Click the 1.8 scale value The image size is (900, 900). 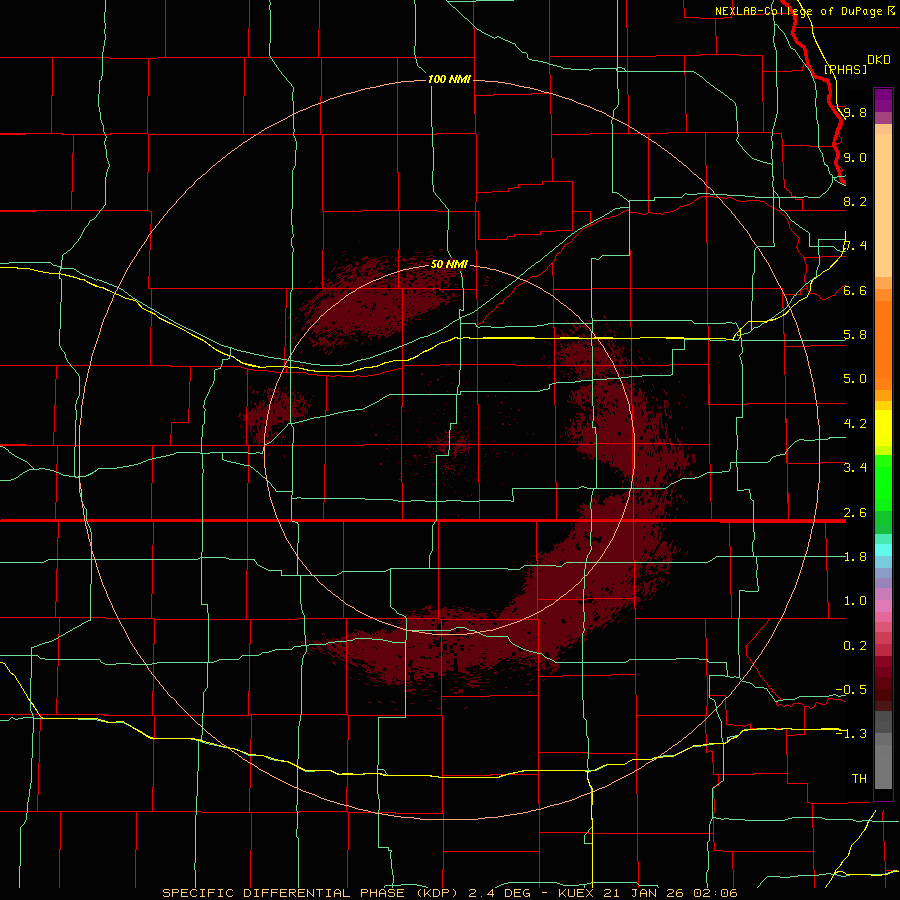point(855,557)
